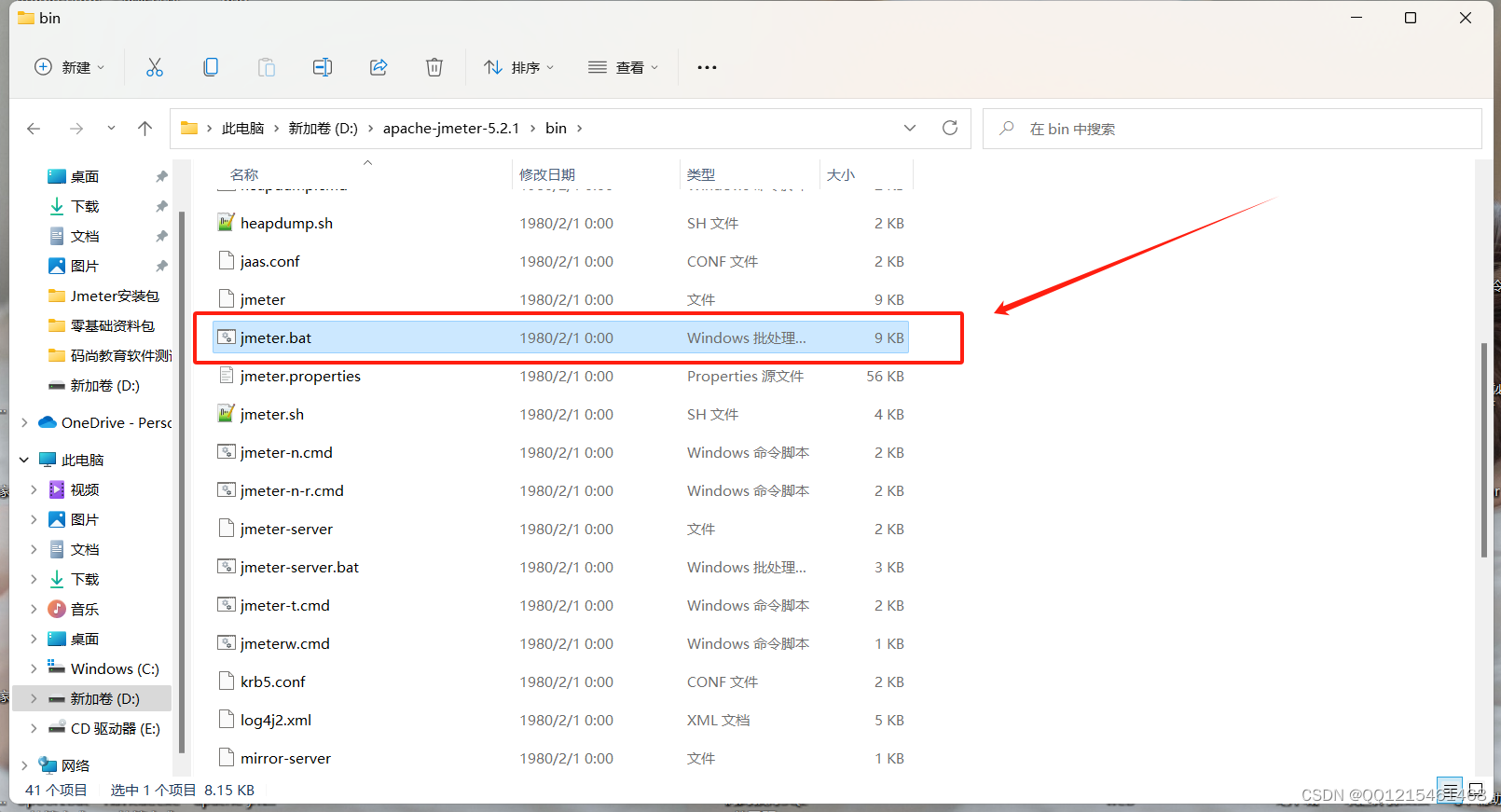The height and width of the screenshot is (812, 1501).
Task: Select the jmeter.sh file icon
Action: click(x=226, y=414)
